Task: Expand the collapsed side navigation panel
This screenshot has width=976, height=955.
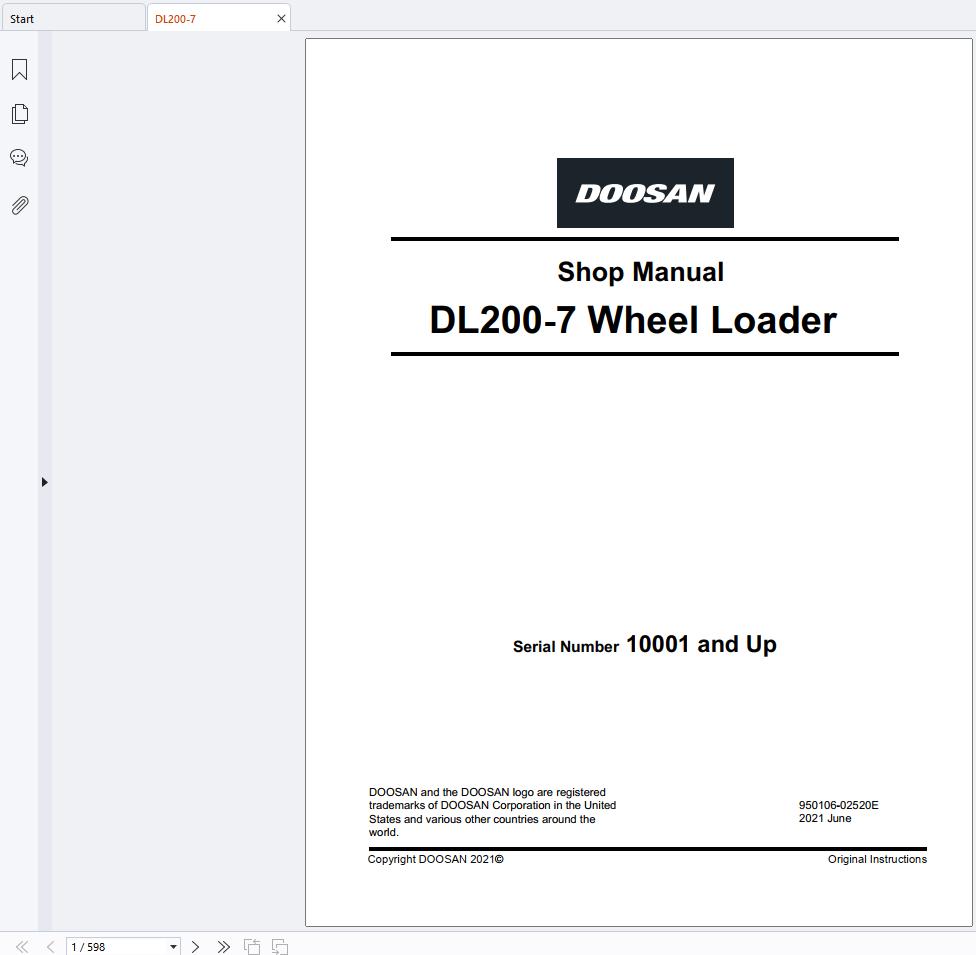Action: (44, 482)
